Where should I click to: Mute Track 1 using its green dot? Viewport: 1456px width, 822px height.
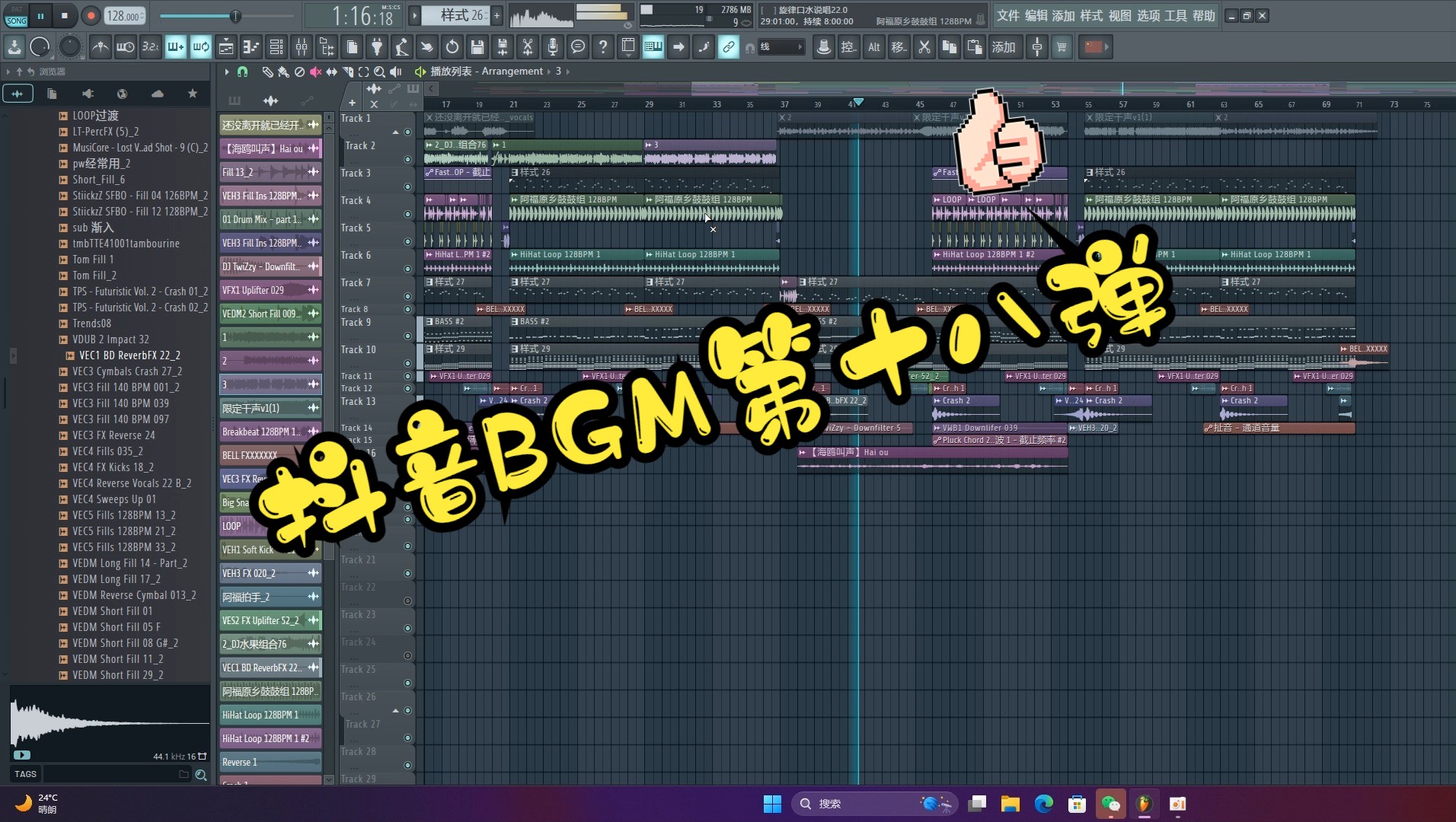(407, 132)
